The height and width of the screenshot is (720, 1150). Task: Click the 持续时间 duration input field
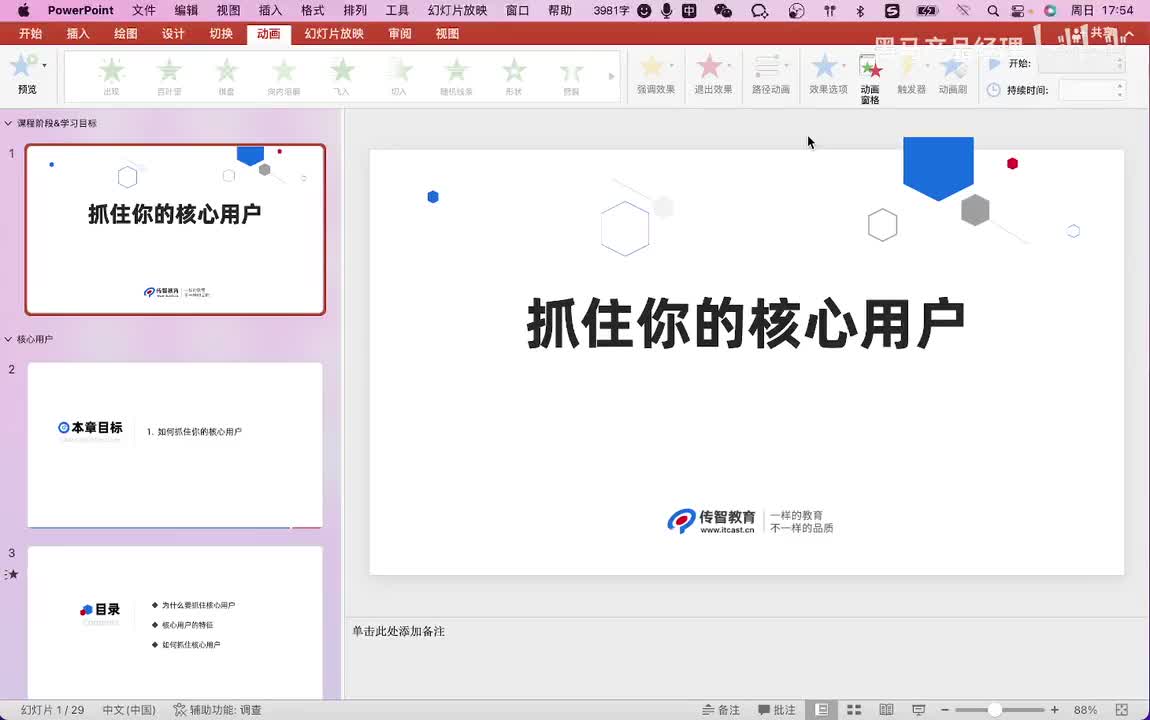(x=1087, y=90)
